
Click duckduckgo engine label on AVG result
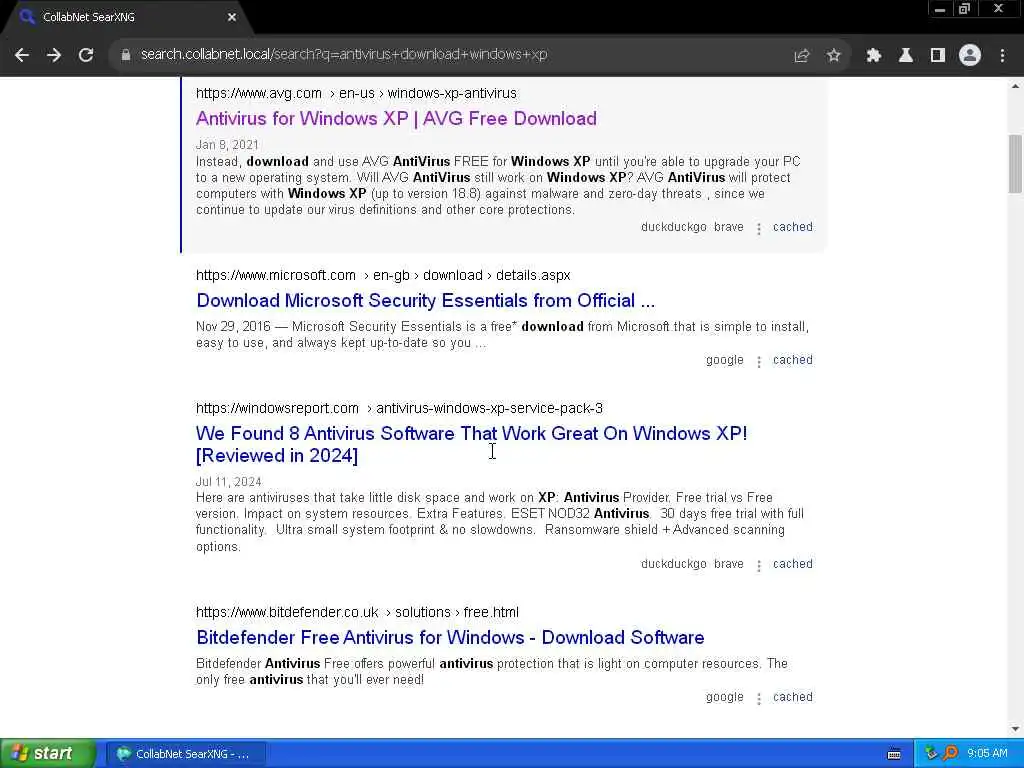pos(673,227)
